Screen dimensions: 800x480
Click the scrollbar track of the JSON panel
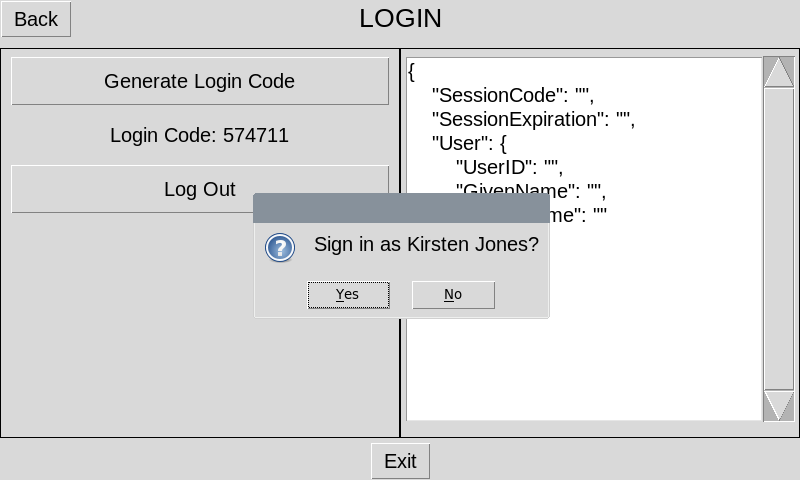(x=778, y=240)
